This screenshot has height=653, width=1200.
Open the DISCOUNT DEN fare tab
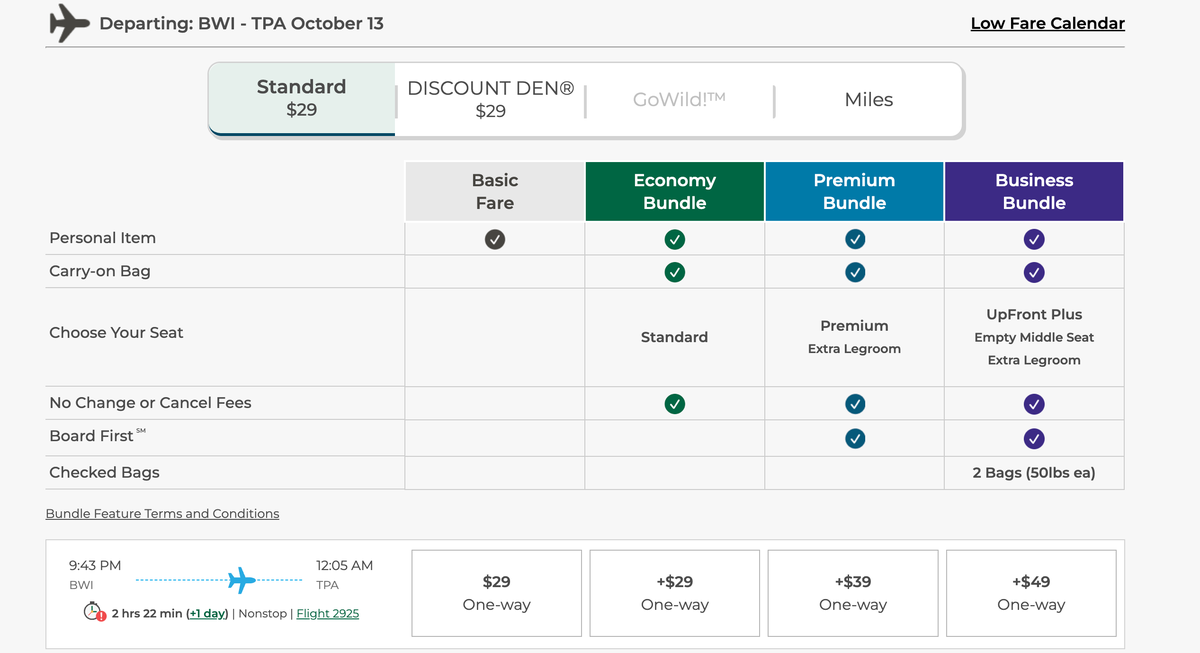coord(490,99)
